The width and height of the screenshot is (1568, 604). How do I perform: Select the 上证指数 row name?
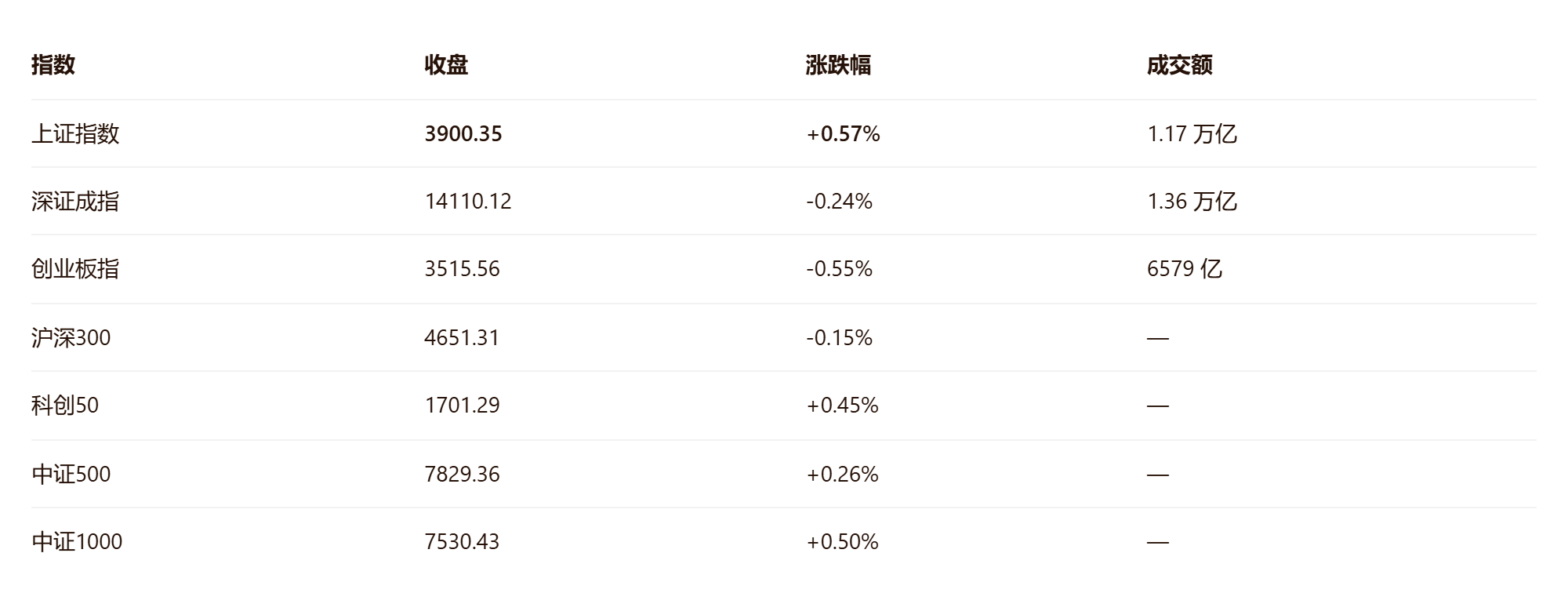point(75,134)
